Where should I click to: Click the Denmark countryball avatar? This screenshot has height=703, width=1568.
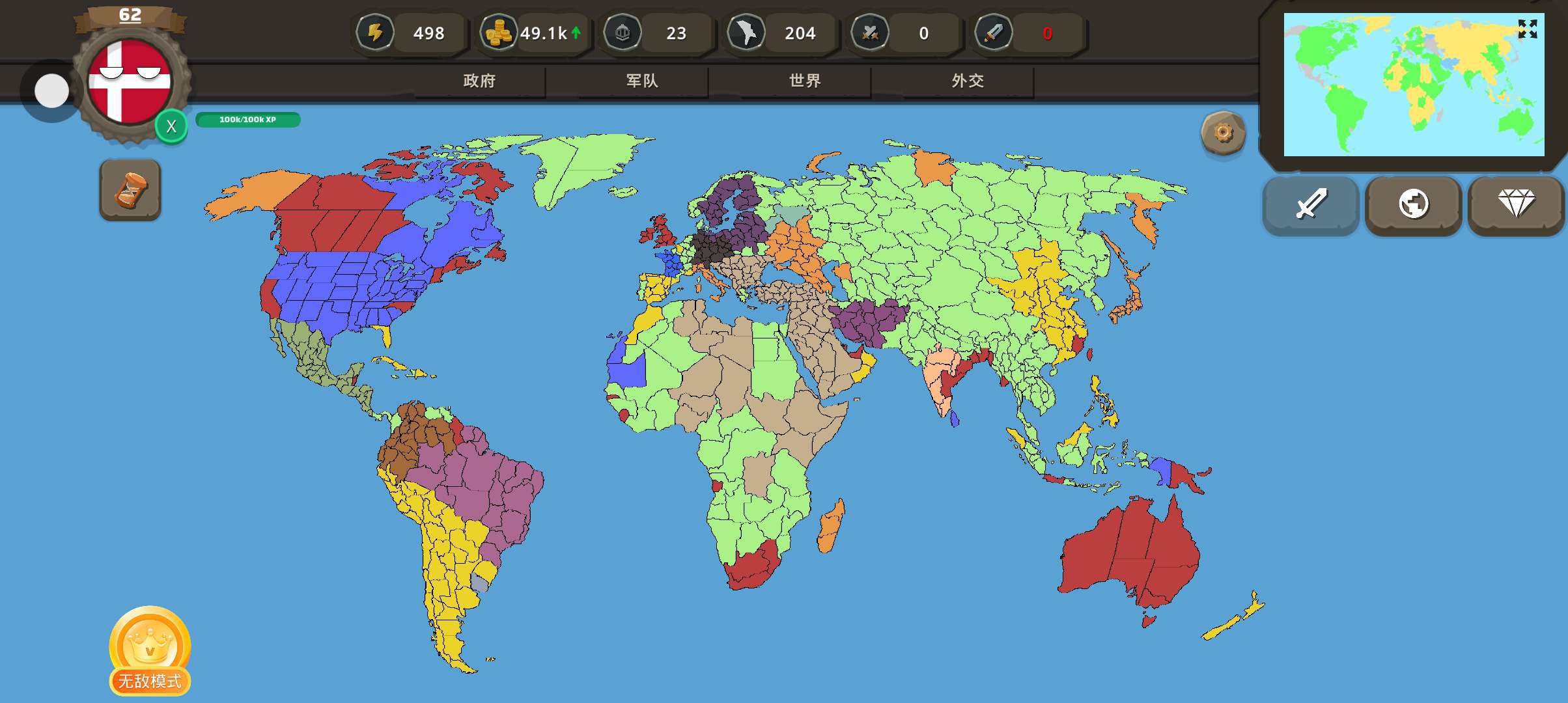[130, 81]
